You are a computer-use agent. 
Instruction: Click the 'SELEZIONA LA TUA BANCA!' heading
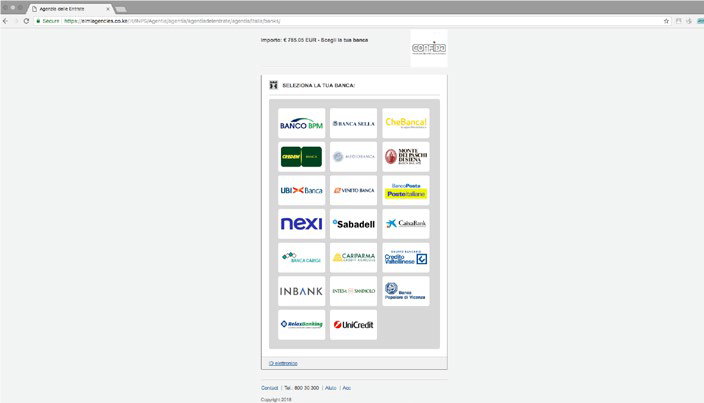pyautogui.click(x=318, y=85)
